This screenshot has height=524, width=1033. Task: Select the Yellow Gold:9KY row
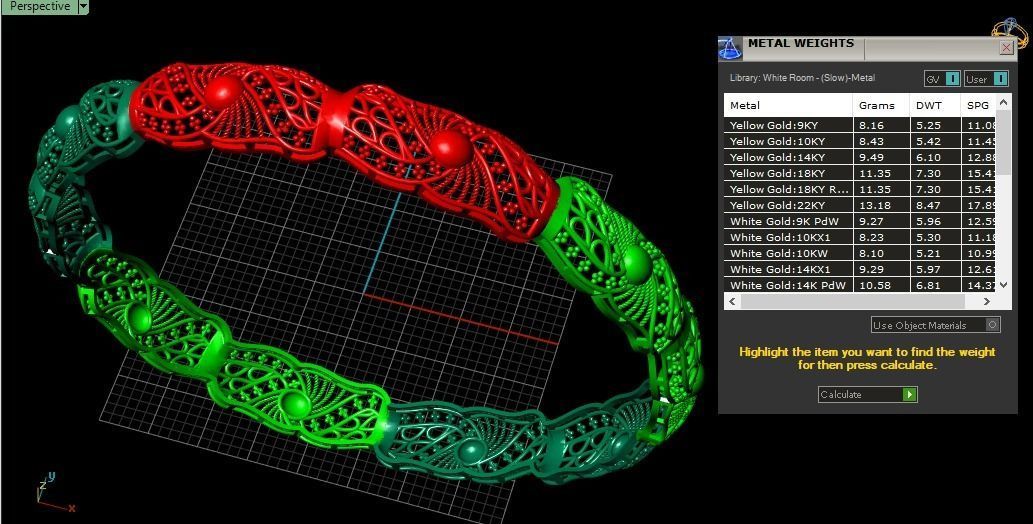(x=859, y=125)
